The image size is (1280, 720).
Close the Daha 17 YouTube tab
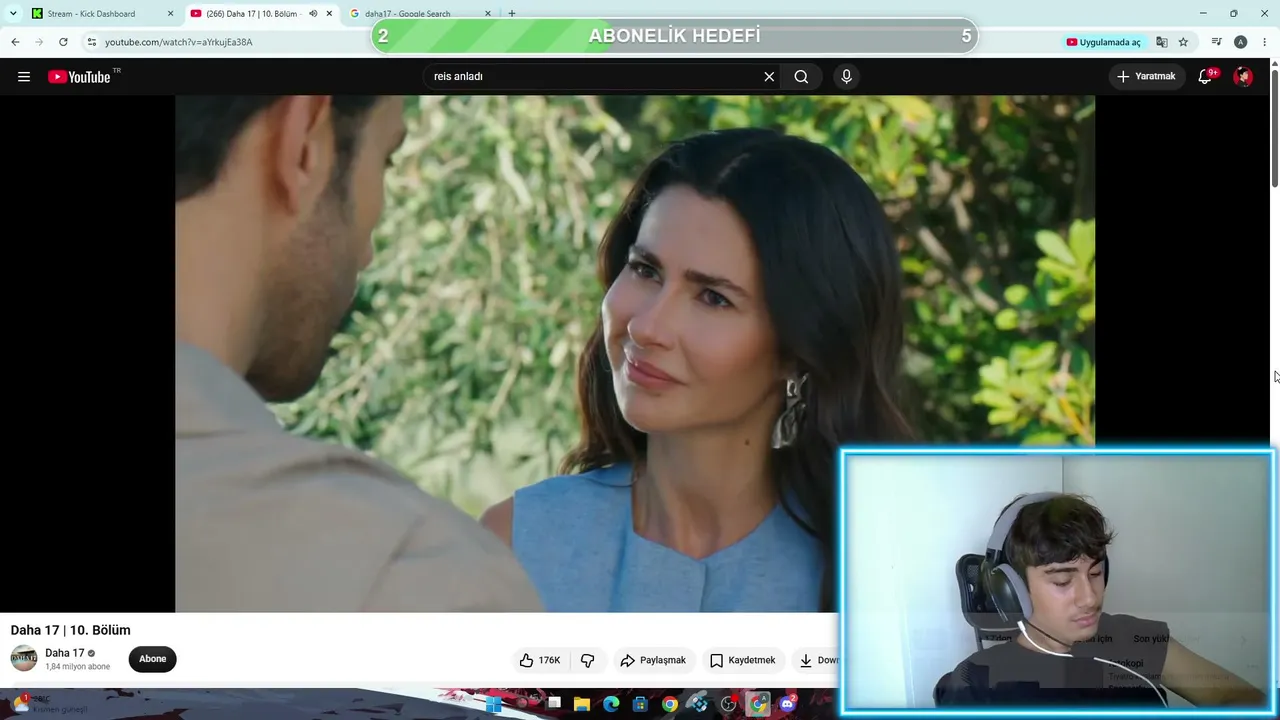click(329, 14)
